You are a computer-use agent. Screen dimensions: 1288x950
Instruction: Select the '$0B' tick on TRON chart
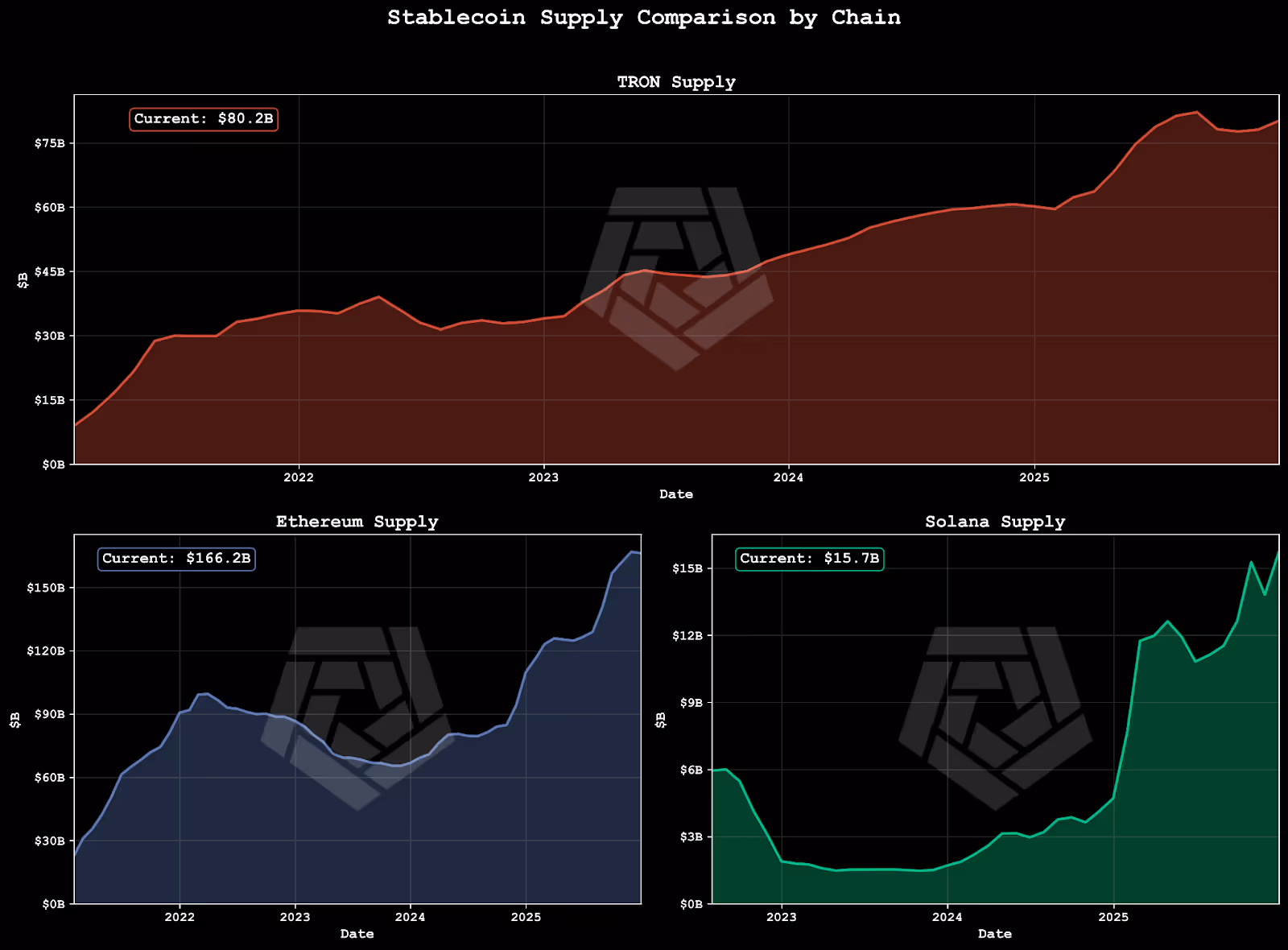tap(53, 465)
